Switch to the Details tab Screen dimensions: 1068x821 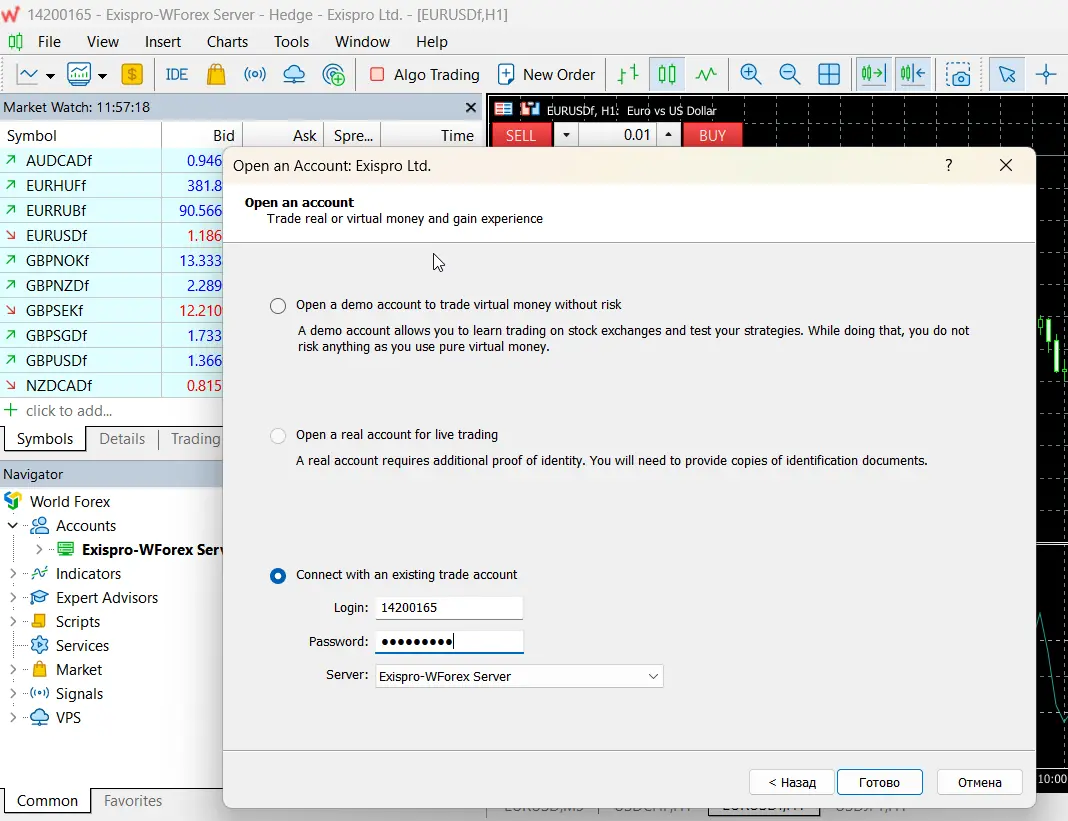click(122, 439)
